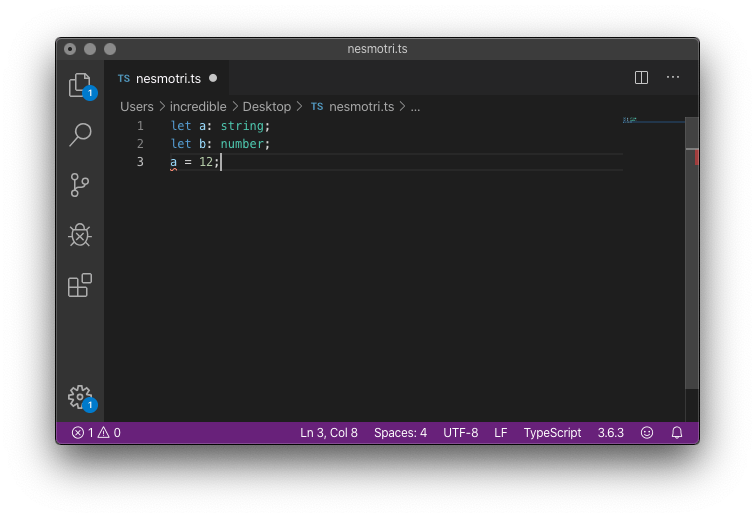Image resolution: width=755 pixels, height=518 pixels.
Task: Open the errors and warnings panel
Action: pyautogui.click(x=96, y=433)
